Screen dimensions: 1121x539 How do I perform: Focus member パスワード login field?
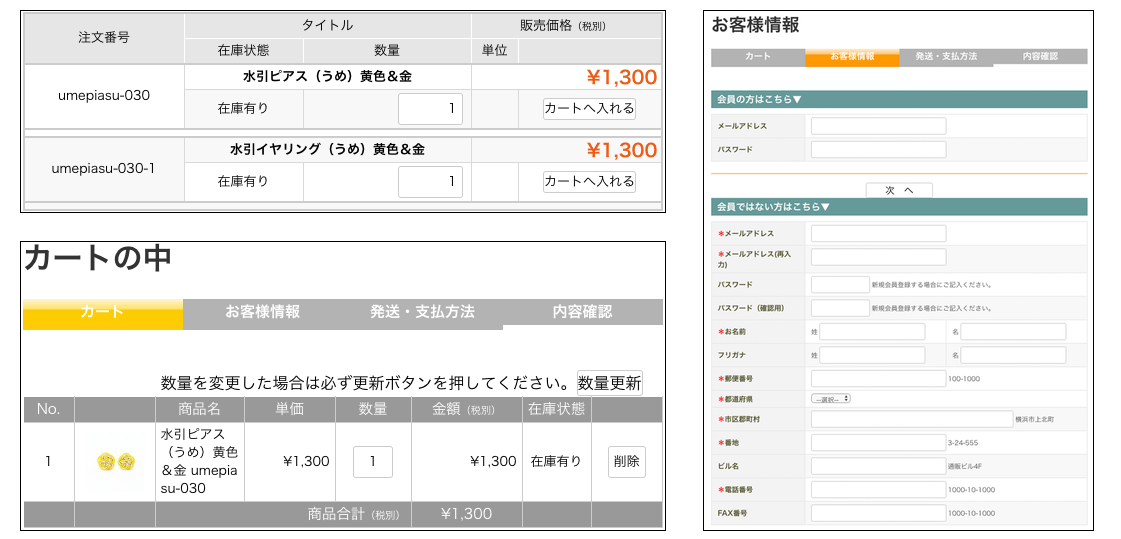(x=879, y=149)
